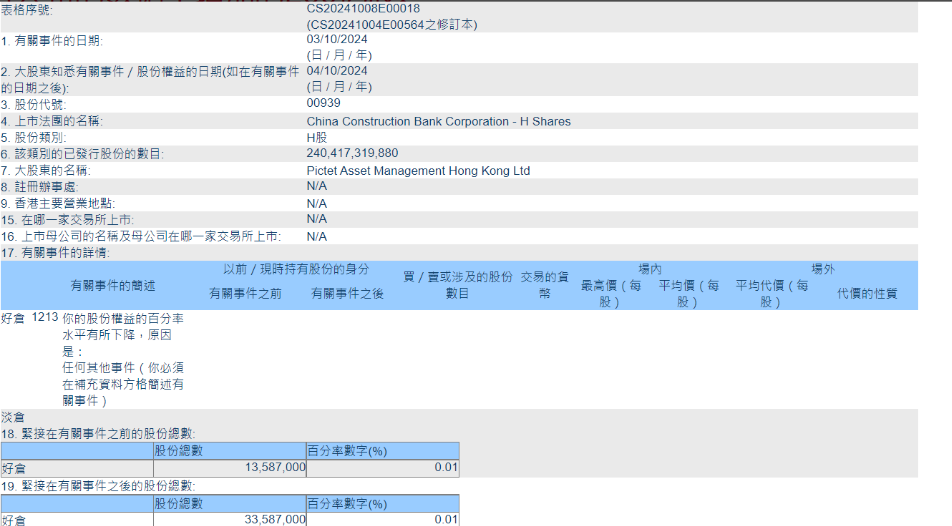
Task: Click the 交易的貨幣 column header
Action: 544,285
